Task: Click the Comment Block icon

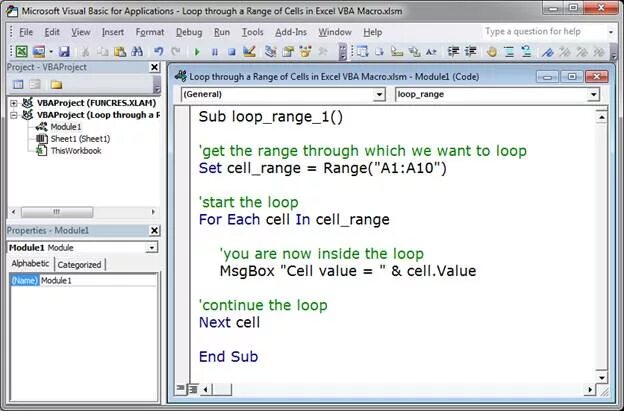Action: (x=509, y=51)
